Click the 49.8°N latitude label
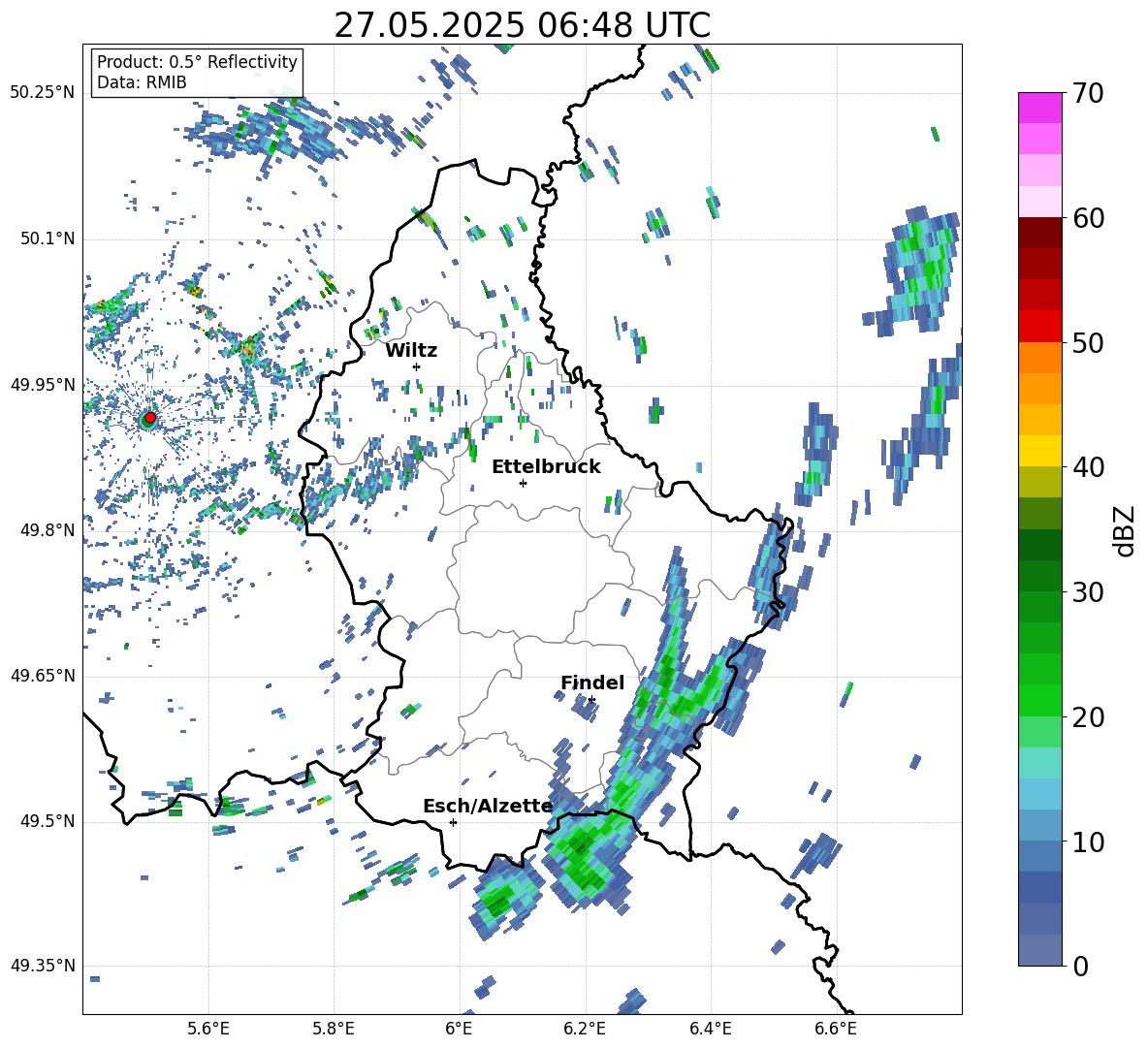This screenshot has width=1148, height=1048. (x=48, y=530)
